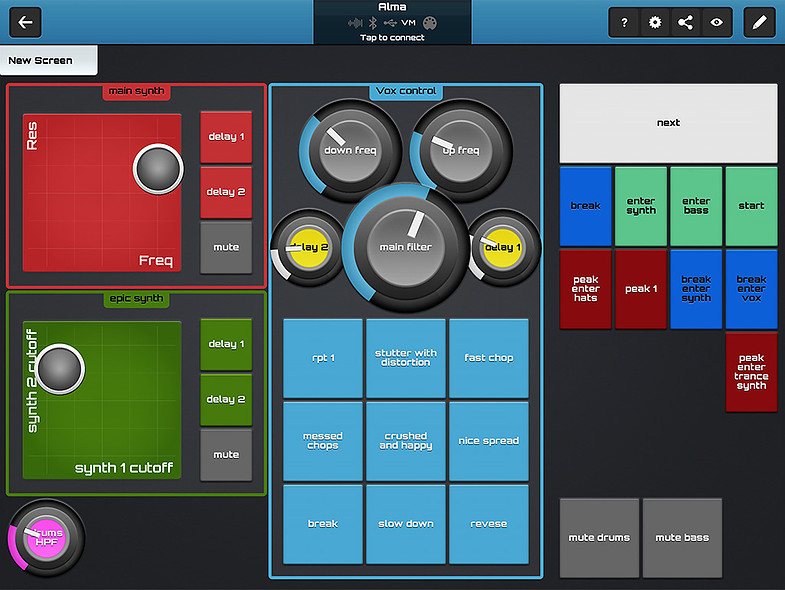The width and height of the screenshot is (785, 590).
Task: Tap the Bluetooth connection icon
Action: coord(372,23)
